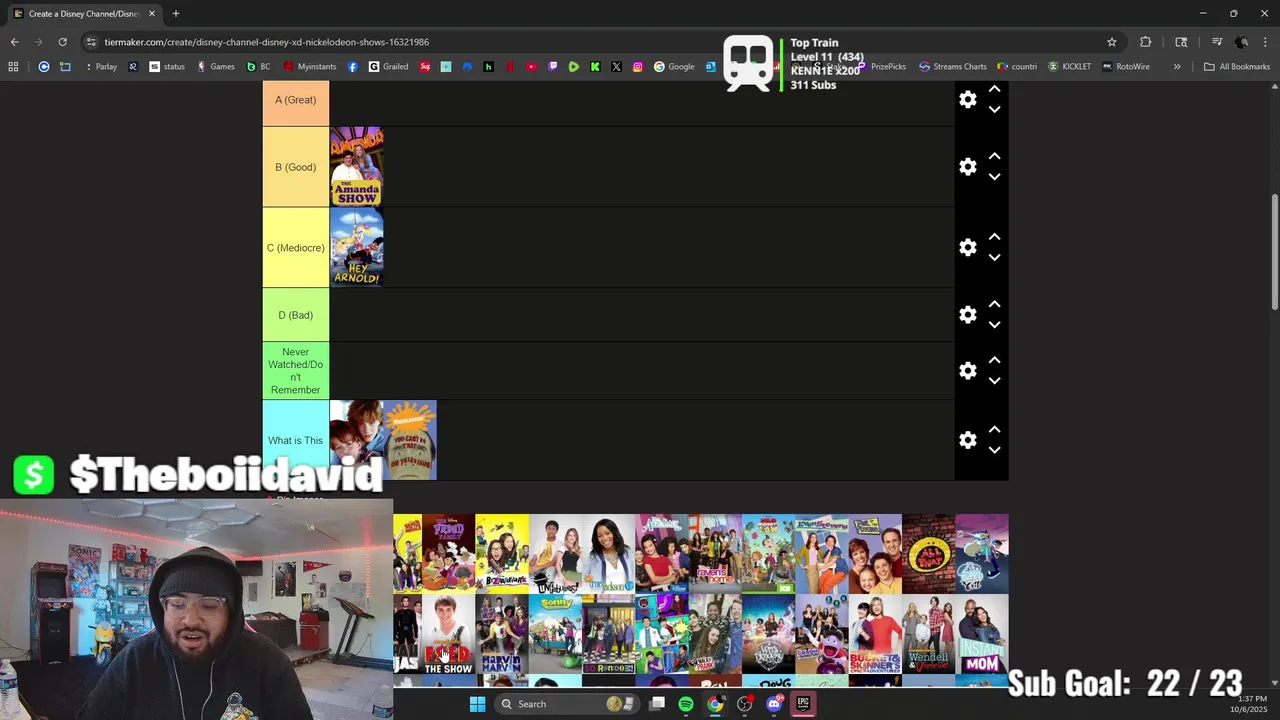
Task: Move the D (Bad) row down
Action: coord(994,325)
